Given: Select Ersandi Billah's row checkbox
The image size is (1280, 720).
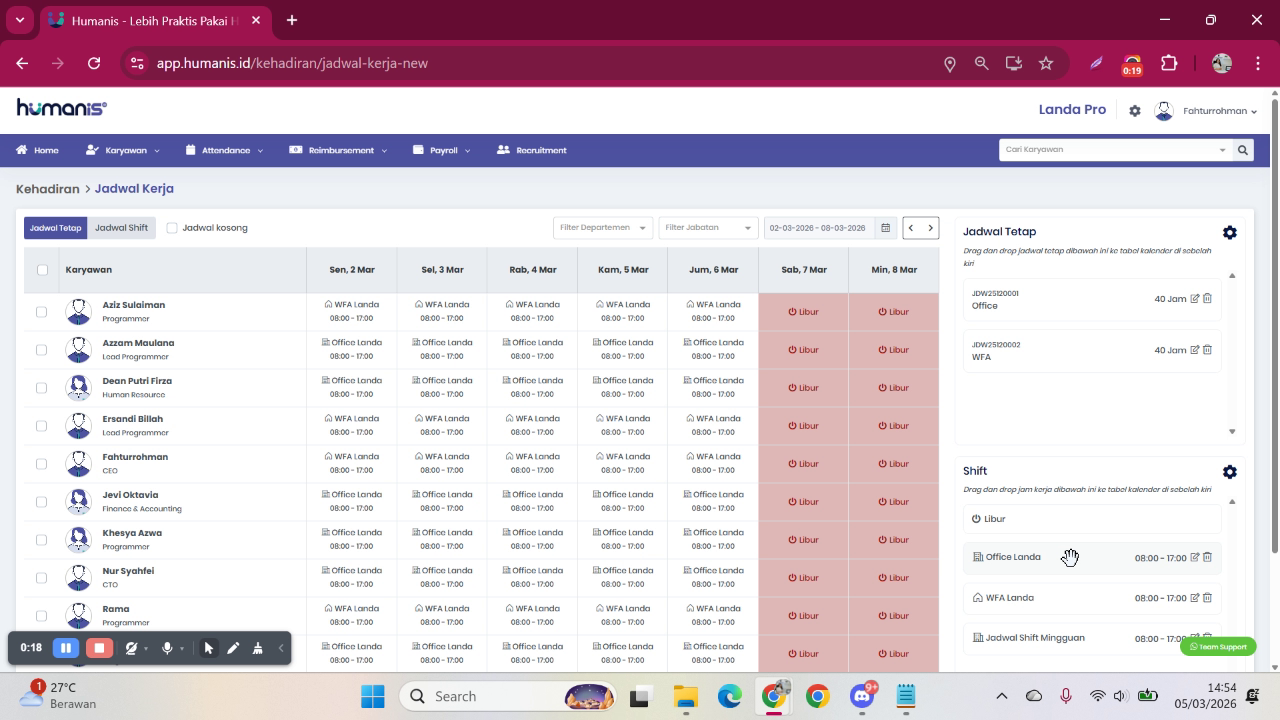Looking at the screenshot, I should tap(42, 426).
